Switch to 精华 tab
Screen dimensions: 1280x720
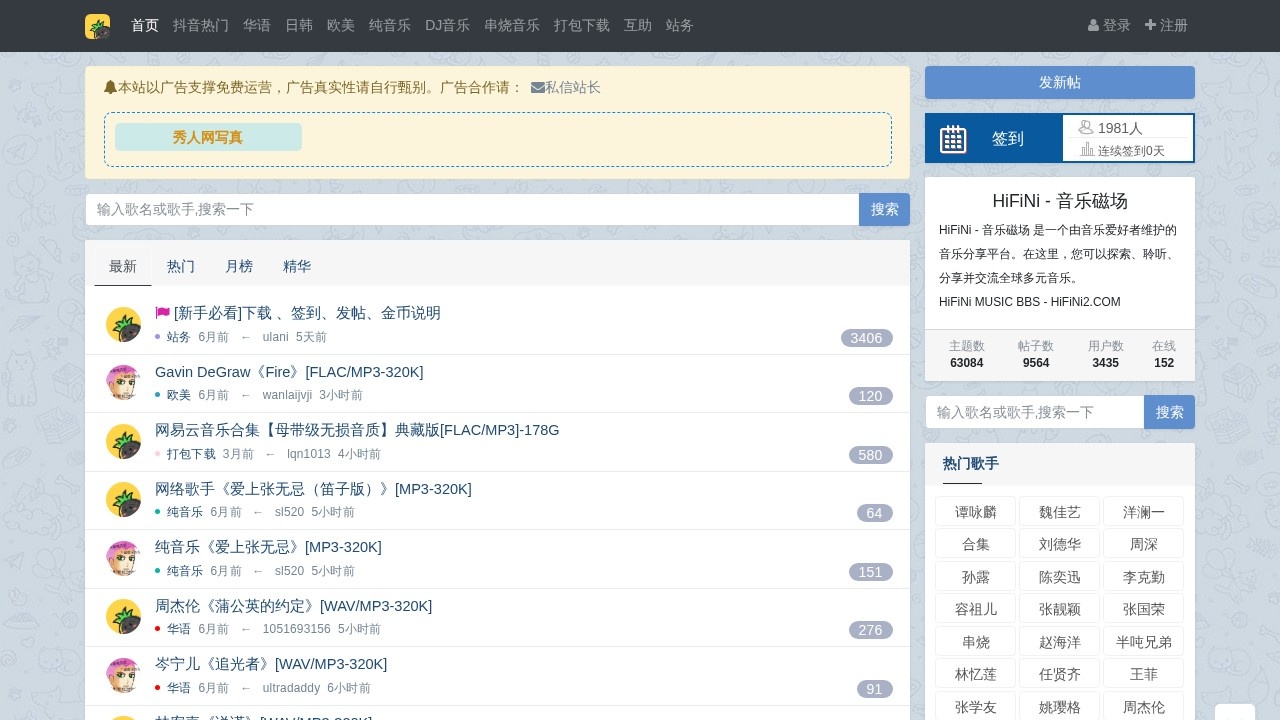pyautogui.click(x=297, y=267)
